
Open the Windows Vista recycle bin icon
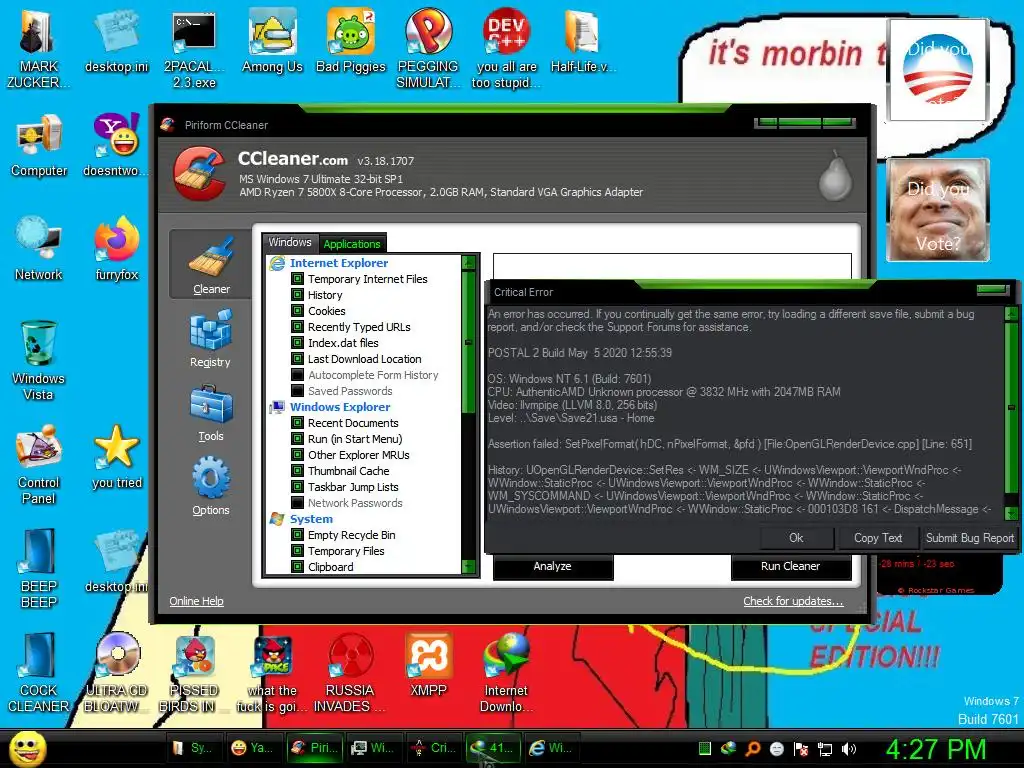(x=39, y=360)
